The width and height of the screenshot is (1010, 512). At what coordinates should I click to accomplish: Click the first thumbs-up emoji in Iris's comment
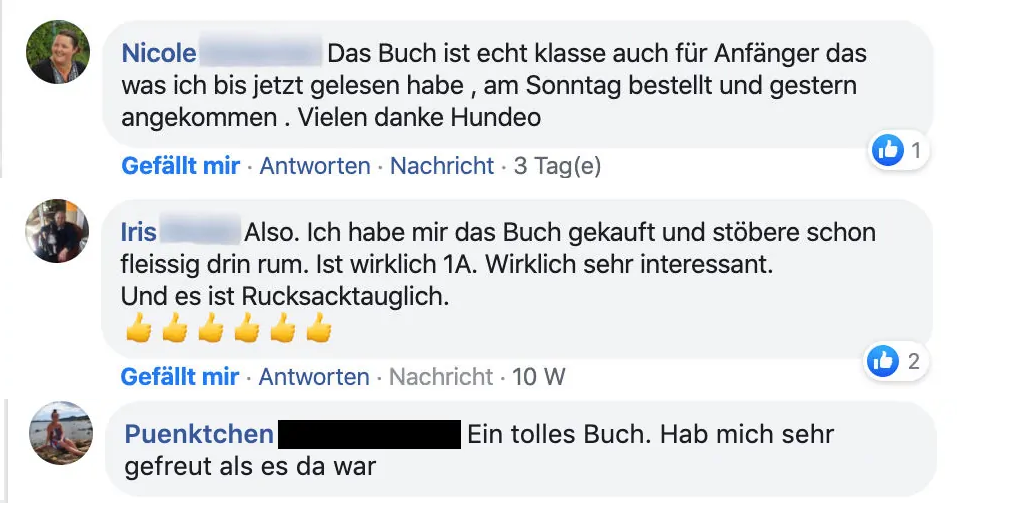point(138,328)
